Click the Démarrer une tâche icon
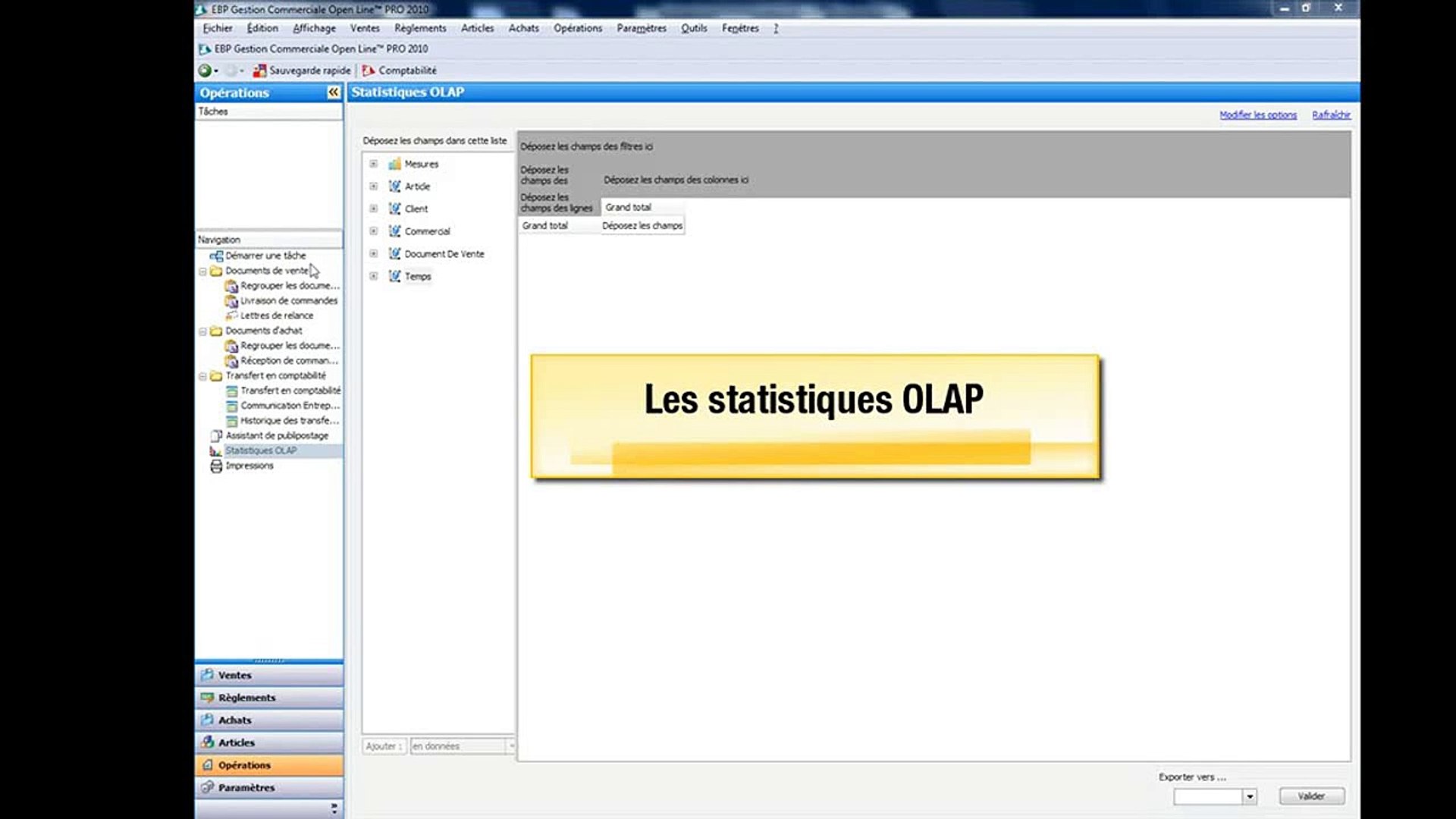1456x819 pixels. pos(216,256)
